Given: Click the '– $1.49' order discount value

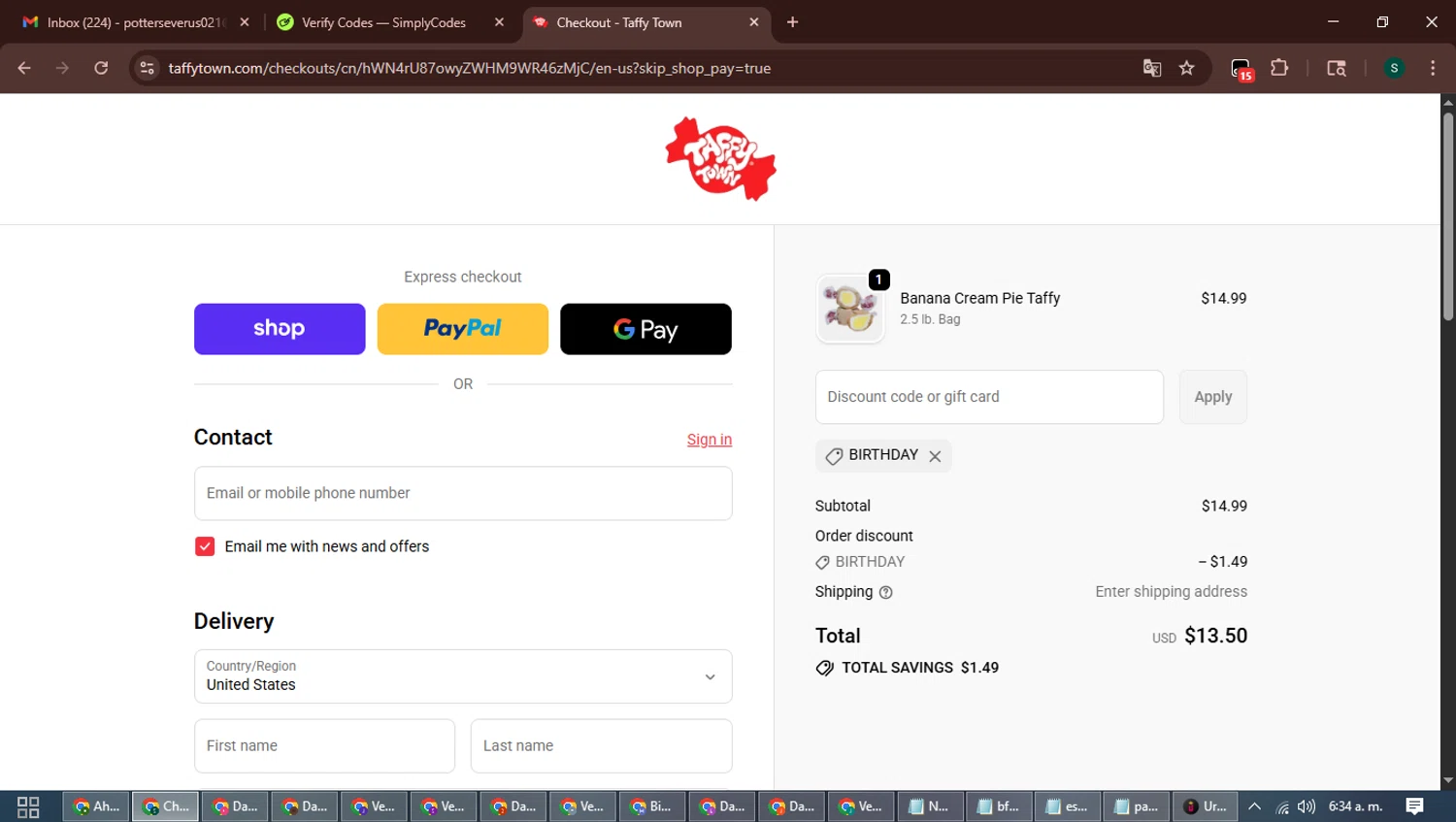Looking at the screenshot, I should [x=1223, y=562].
